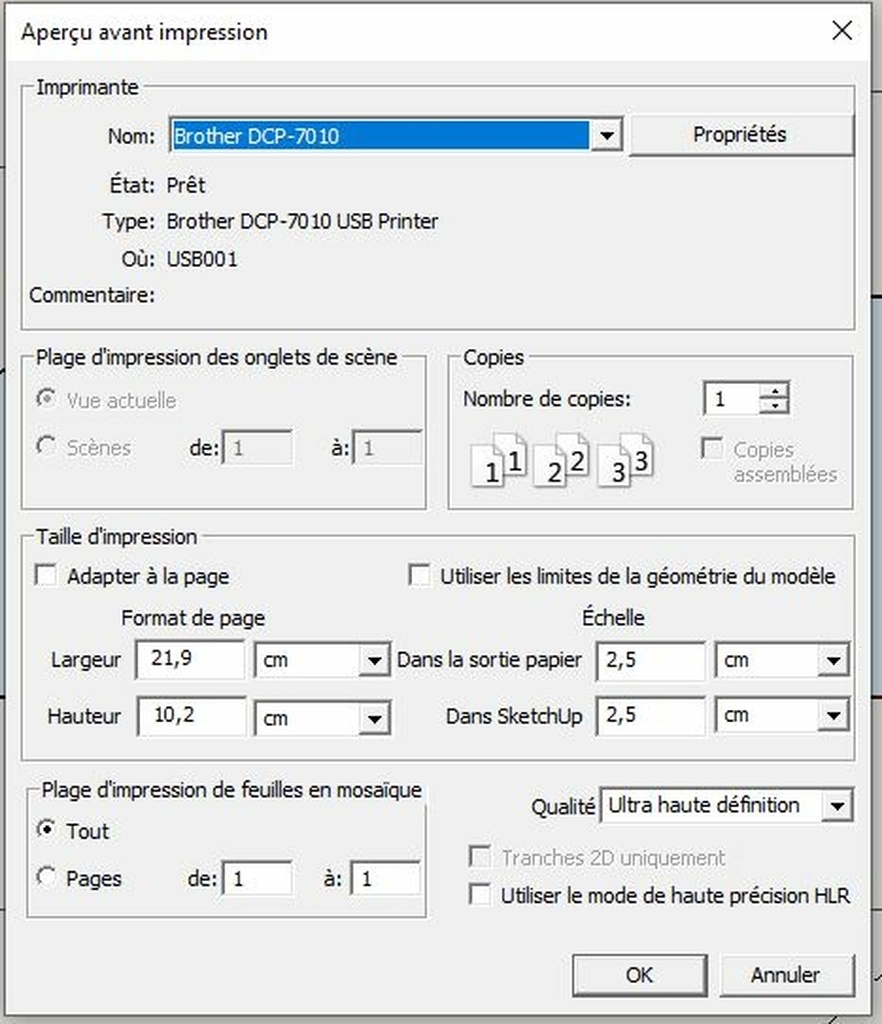Click the Pages 'de' input field
The image size is (882, 1024).
257,878
